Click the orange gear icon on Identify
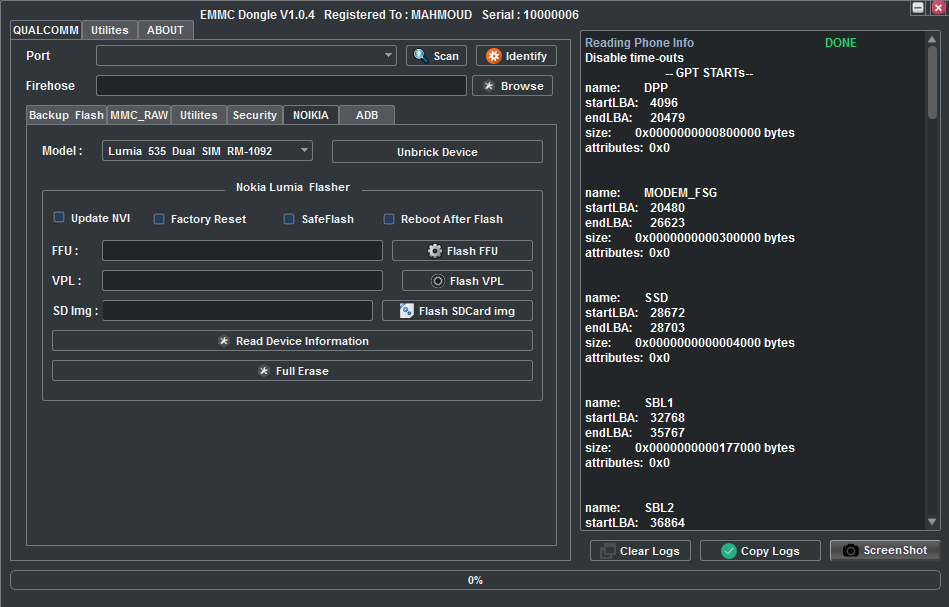 [494, 56]
